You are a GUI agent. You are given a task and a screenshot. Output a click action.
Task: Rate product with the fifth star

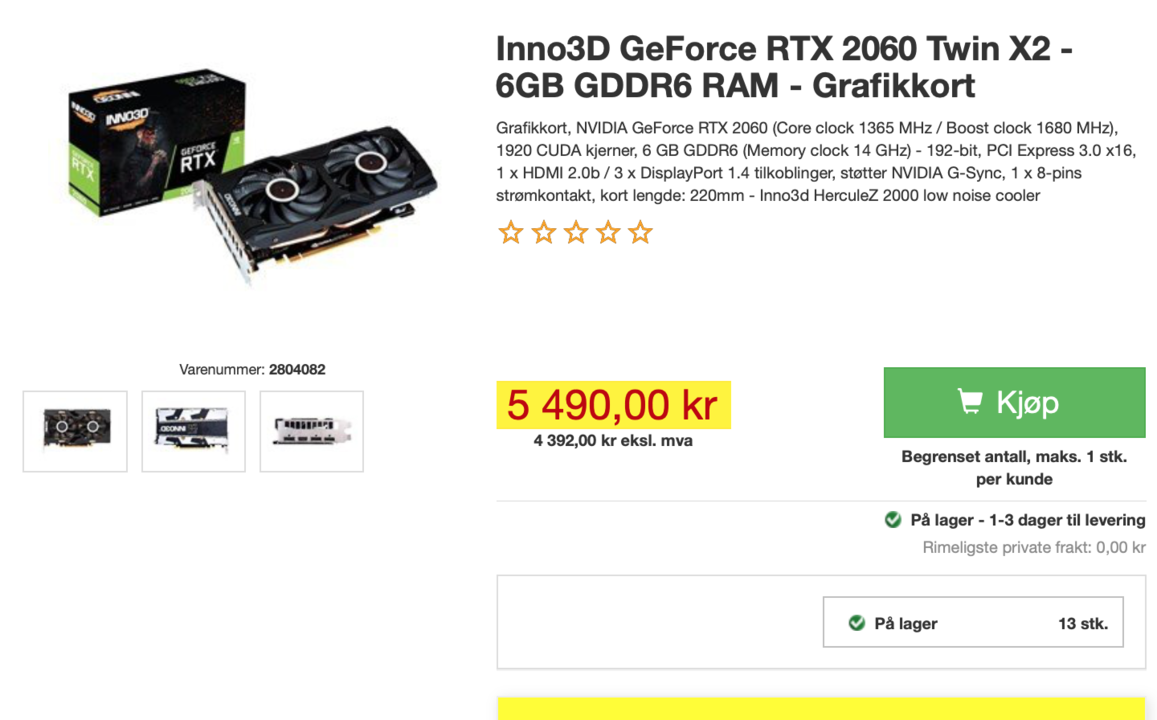[641, 233]
